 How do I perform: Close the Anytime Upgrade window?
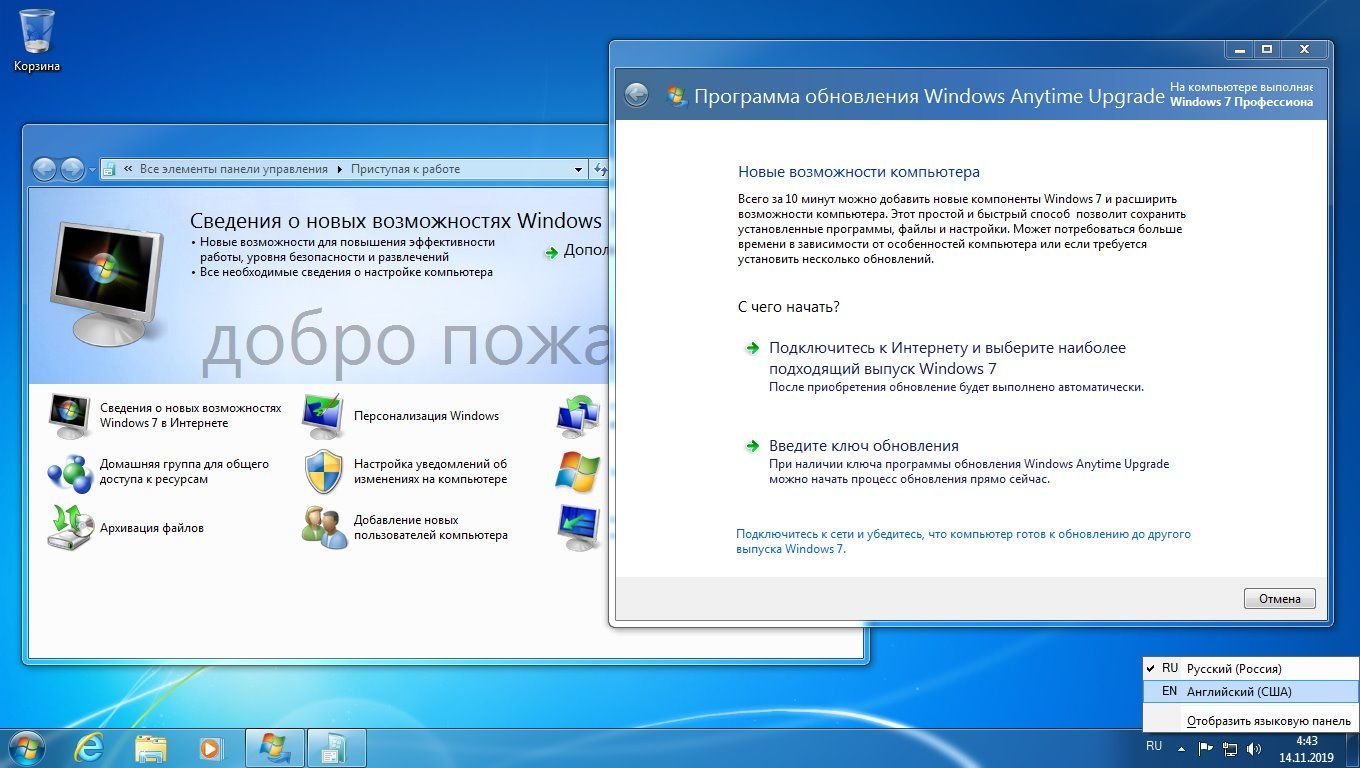point(1304,49)
